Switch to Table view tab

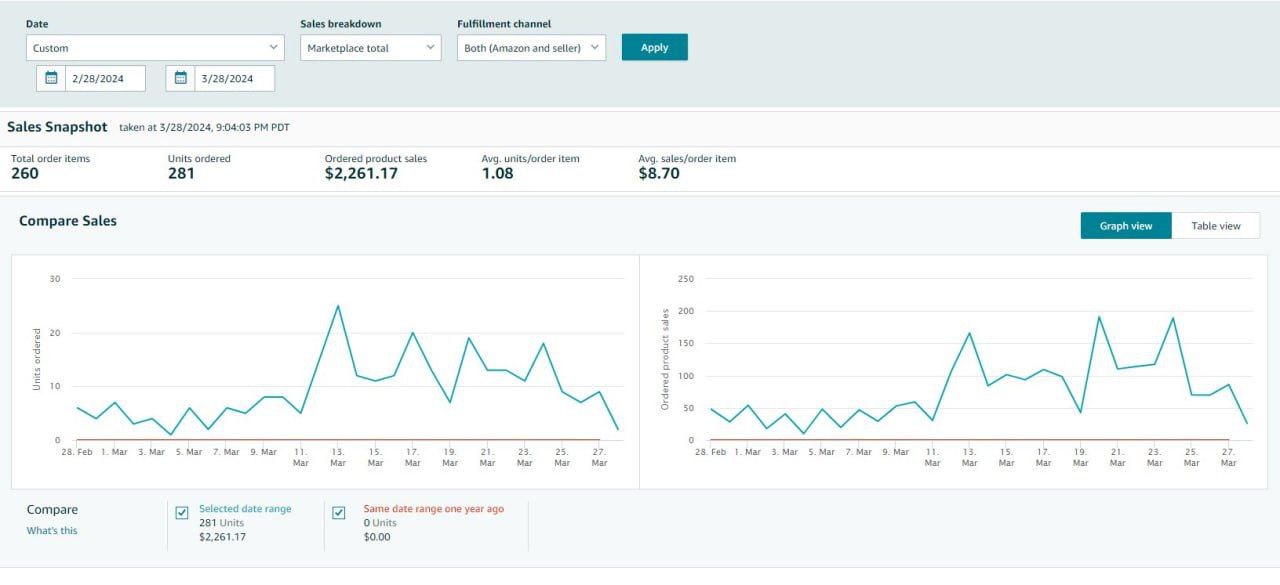click(1215, 226)
